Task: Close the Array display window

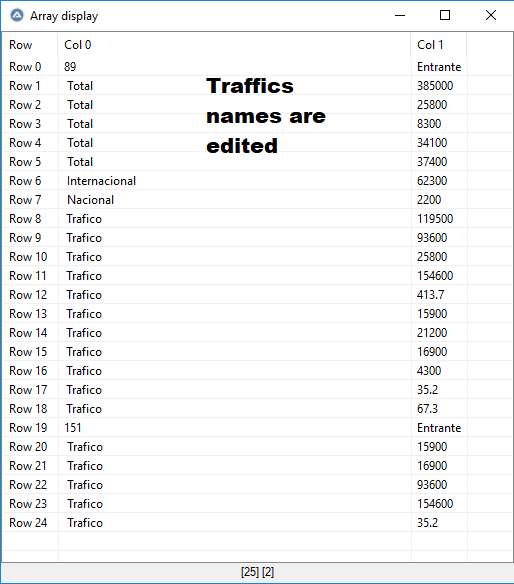Action: [x=491, y=16]
